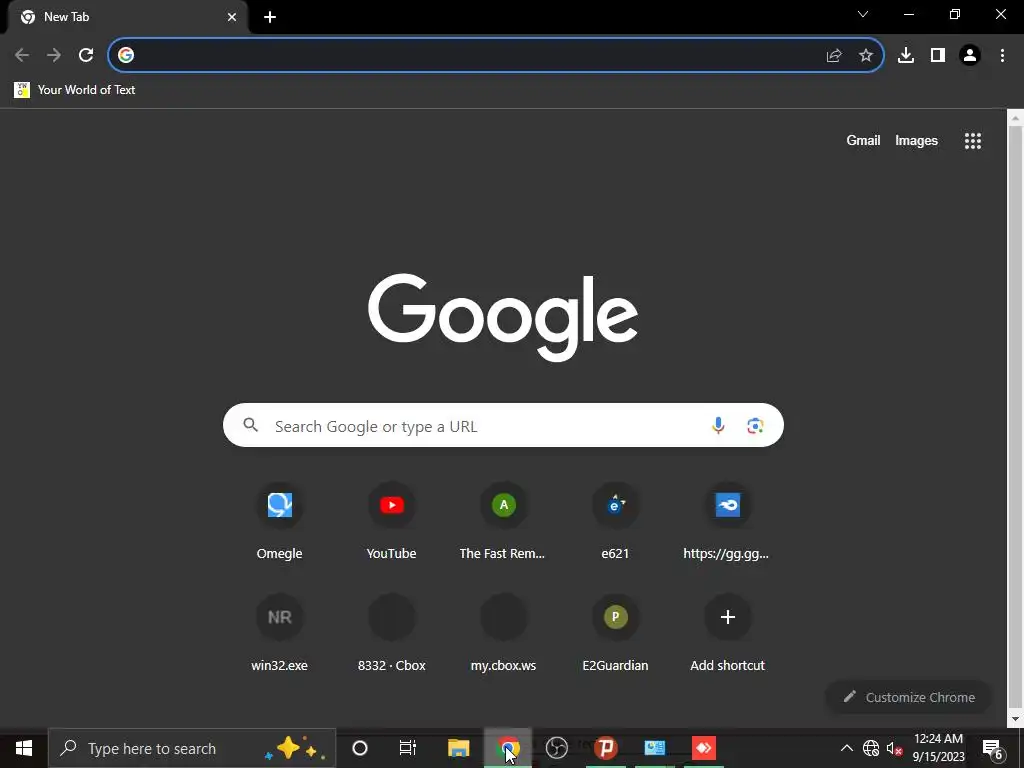Click the Search Google or type a URL box
The height and width of the screenshot is (768, 1024).
tap(503, 425)
